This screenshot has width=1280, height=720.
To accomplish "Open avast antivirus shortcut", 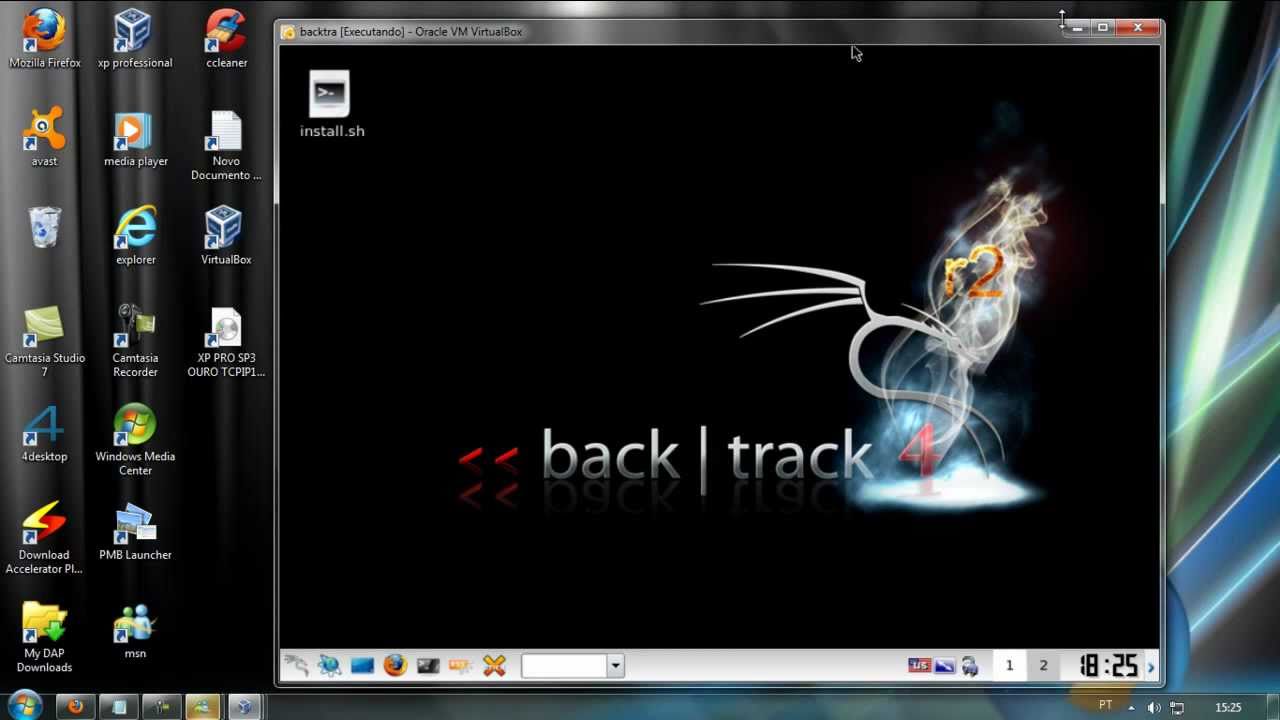I will point(45,138).
